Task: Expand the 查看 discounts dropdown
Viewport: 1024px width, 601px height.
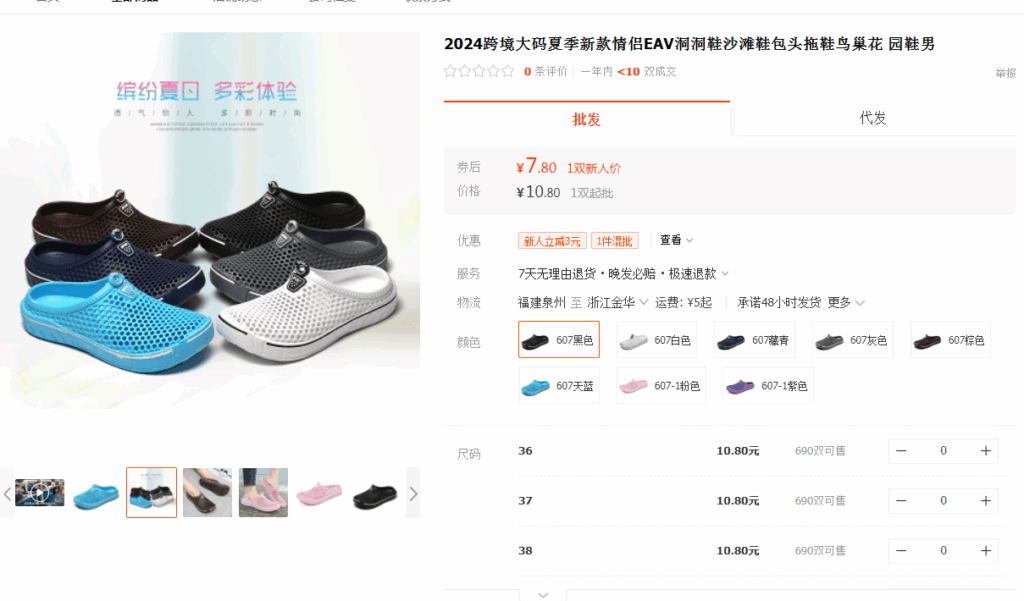Action: point(676,240)
